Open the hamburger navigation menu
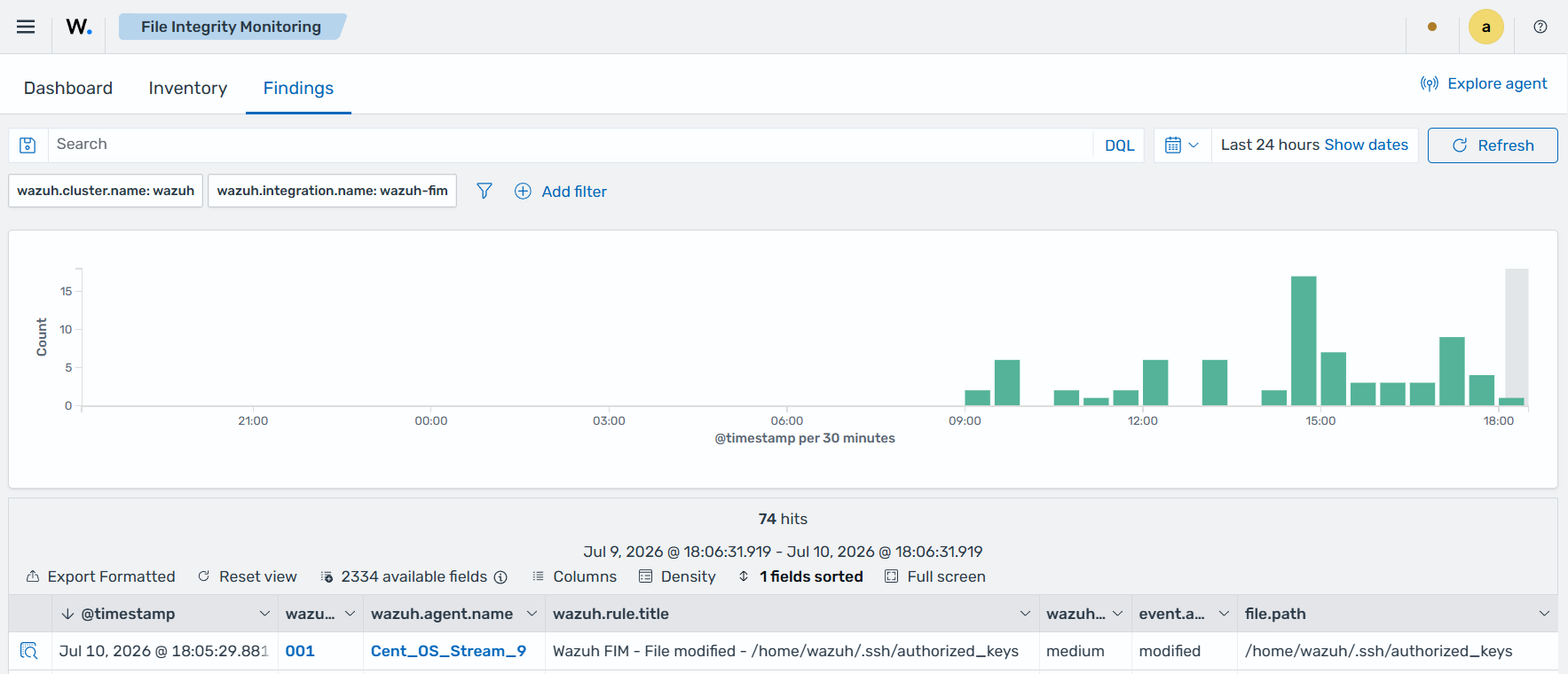Viewport: 1568px width, 674px height. point(26,27)
